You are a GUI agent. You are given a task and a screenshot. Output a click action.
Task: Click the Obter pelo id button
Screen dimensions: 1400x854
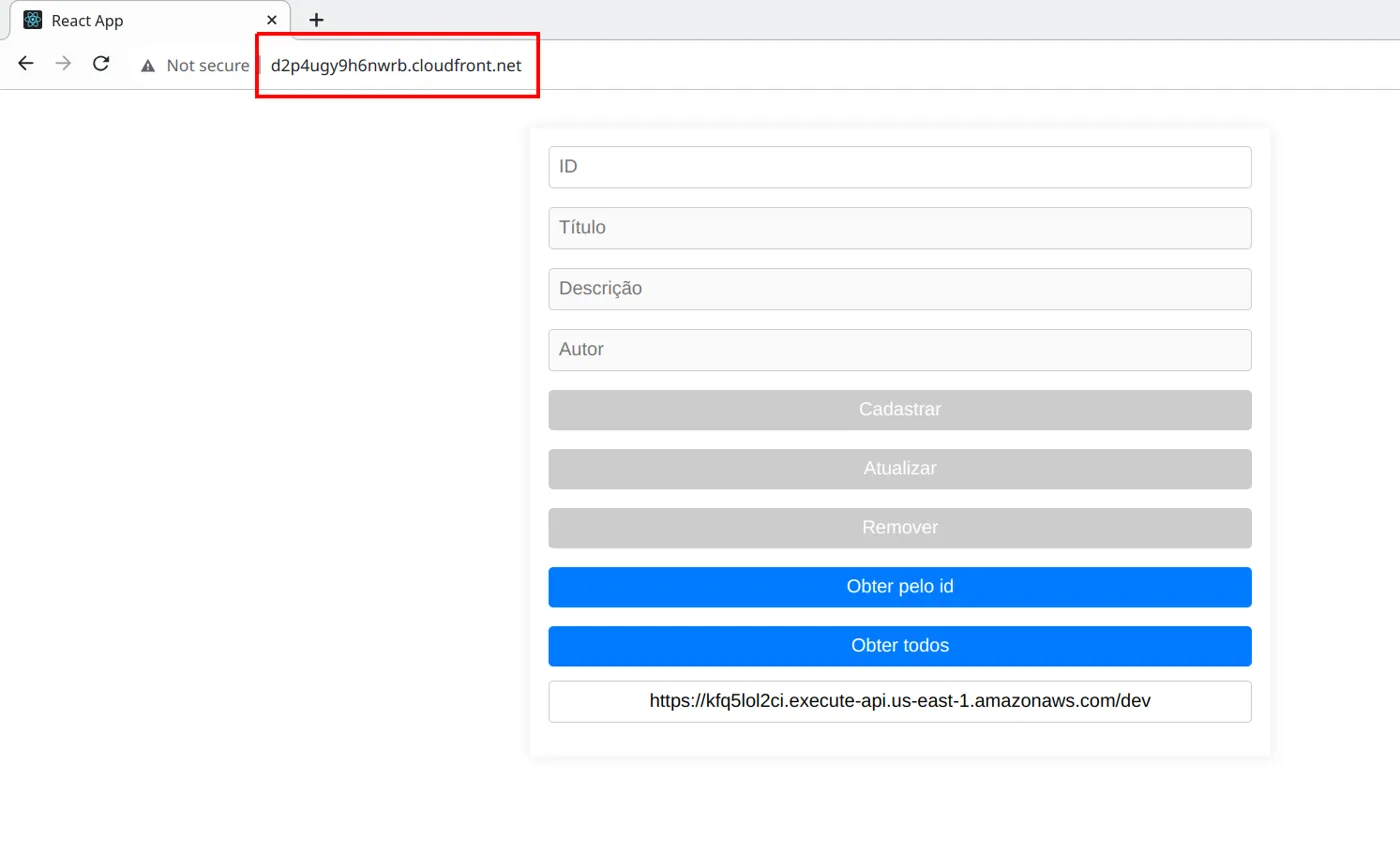[900, 587]
